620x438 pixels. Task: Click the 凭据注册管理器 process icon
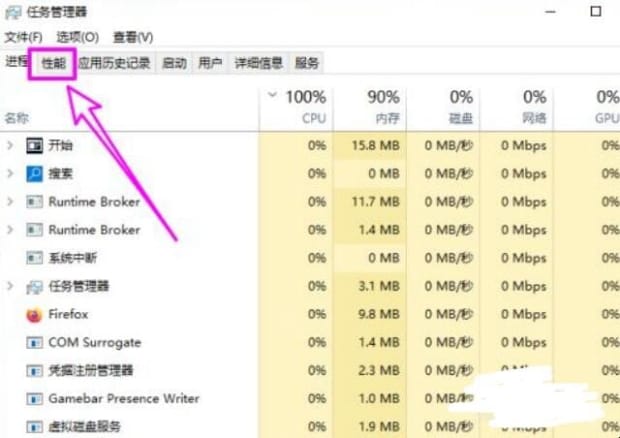35,370
